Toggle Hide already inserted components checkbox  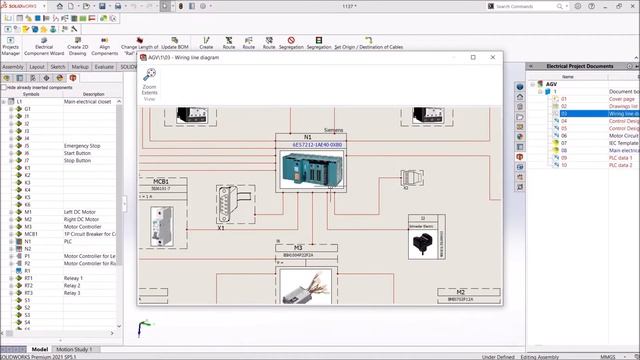pyautogui.click(x=4, y=87)
